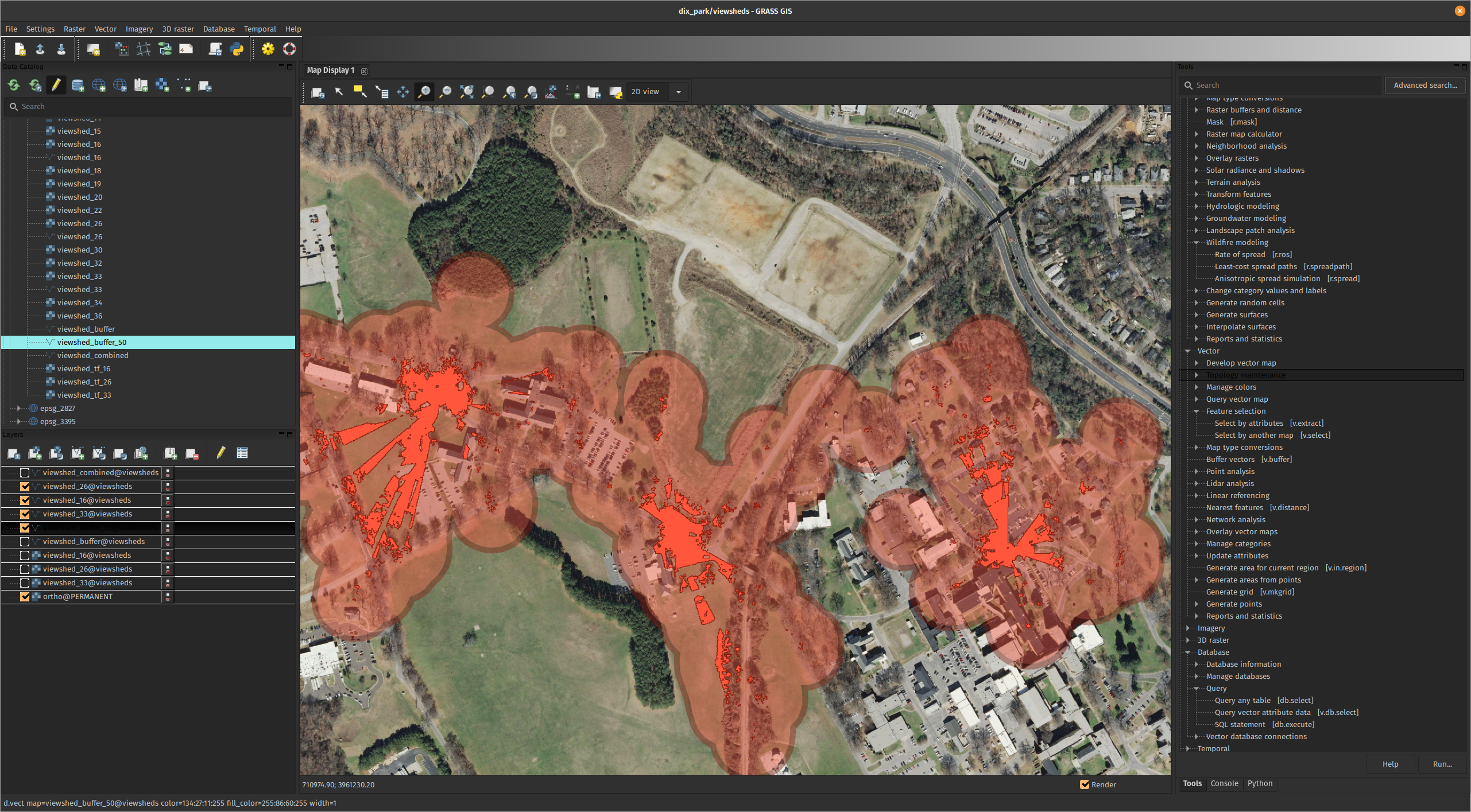This screenshot has width=1471, height=812.
Task: Select the Zoom out tool in map toolbar
Action: [445, 92]
